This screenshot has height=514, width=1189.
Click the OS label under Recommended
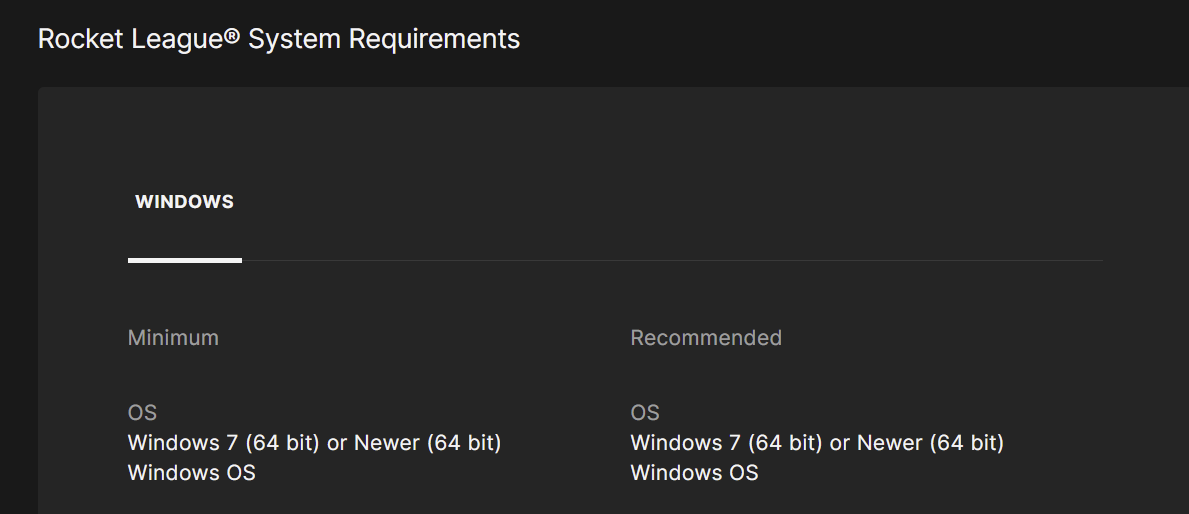[645, 412]
